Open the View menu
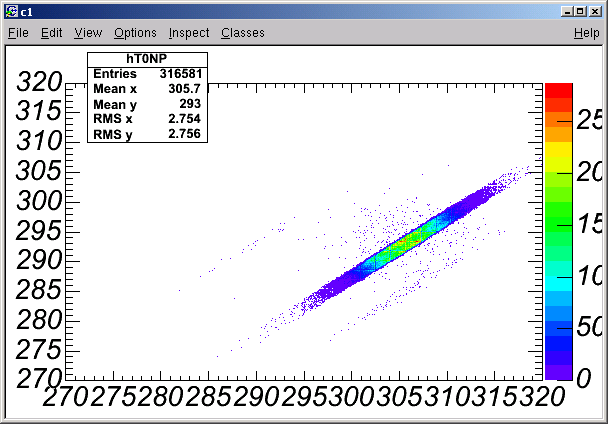The image size is (608, 424). coord(88,33)
